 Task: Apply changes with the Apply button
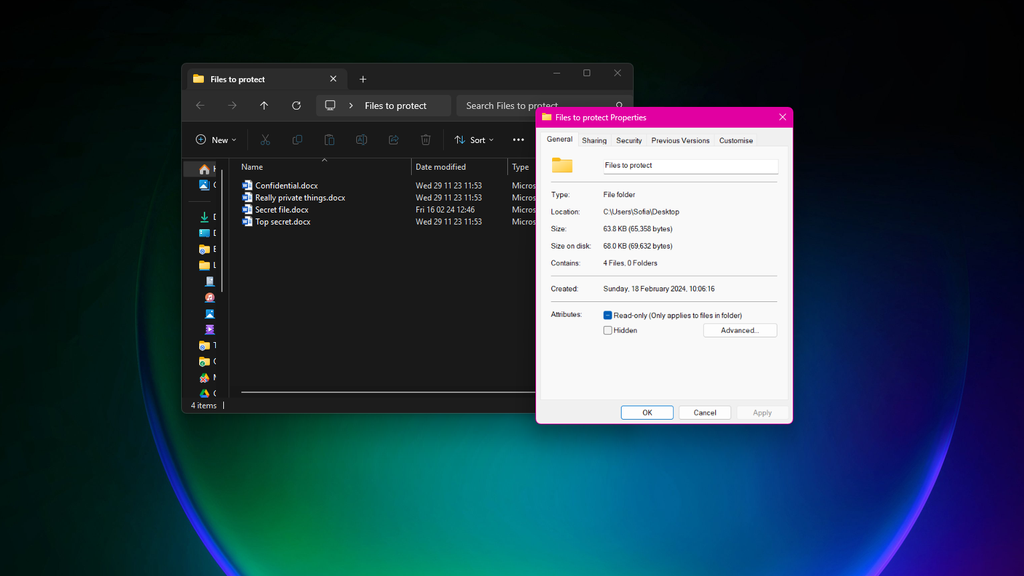pos(762,412)
